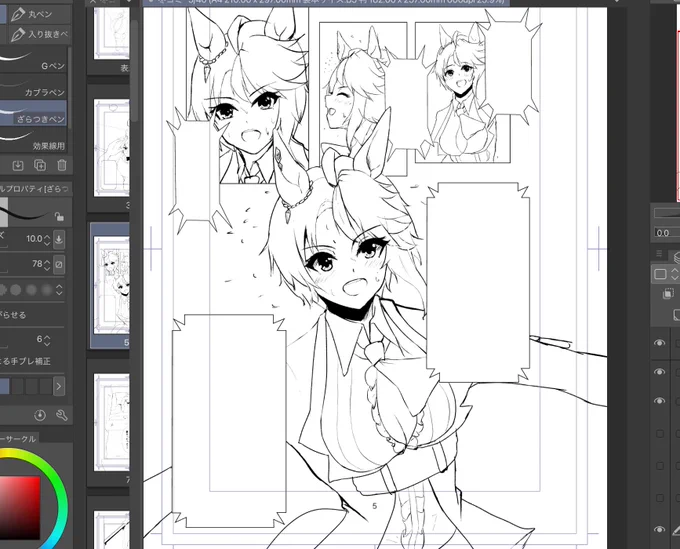This screenshot has width=680, height=549.
Task: Hide the third layer via its eye
Action: [660, 400]
